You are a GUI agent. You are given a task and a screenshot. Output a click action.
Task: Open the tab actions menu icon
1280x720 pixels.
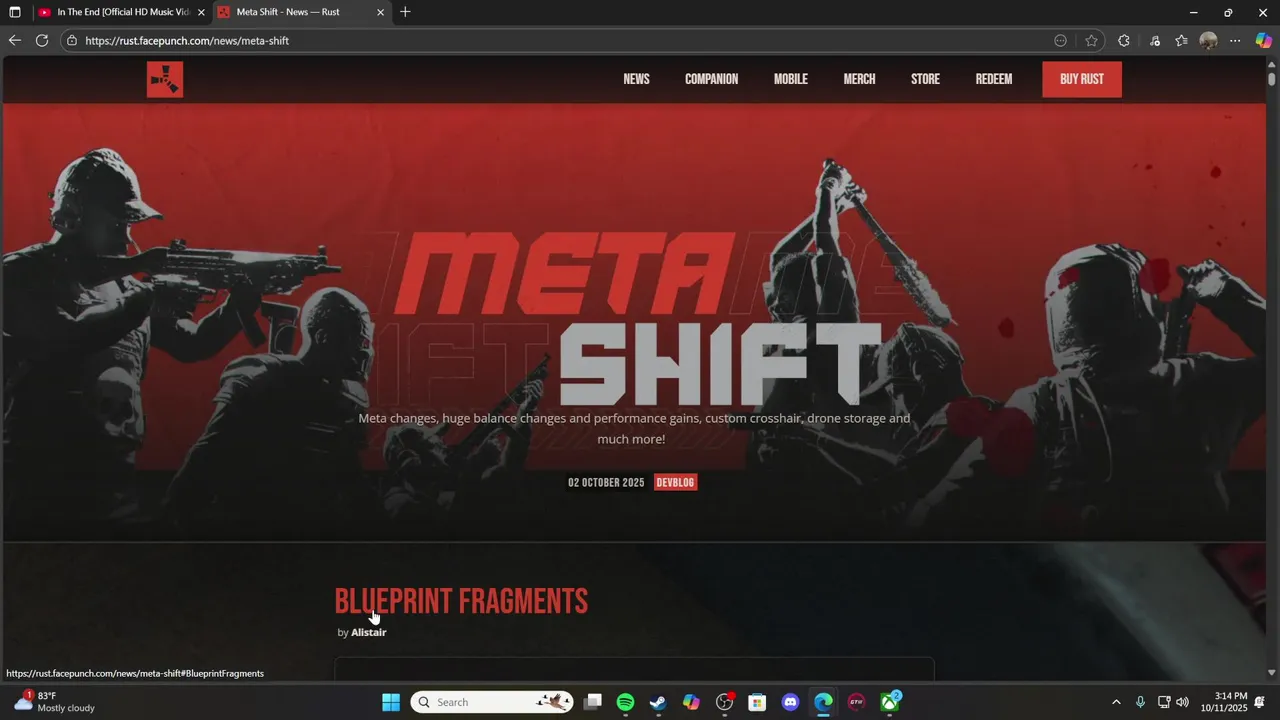[14, 12]
